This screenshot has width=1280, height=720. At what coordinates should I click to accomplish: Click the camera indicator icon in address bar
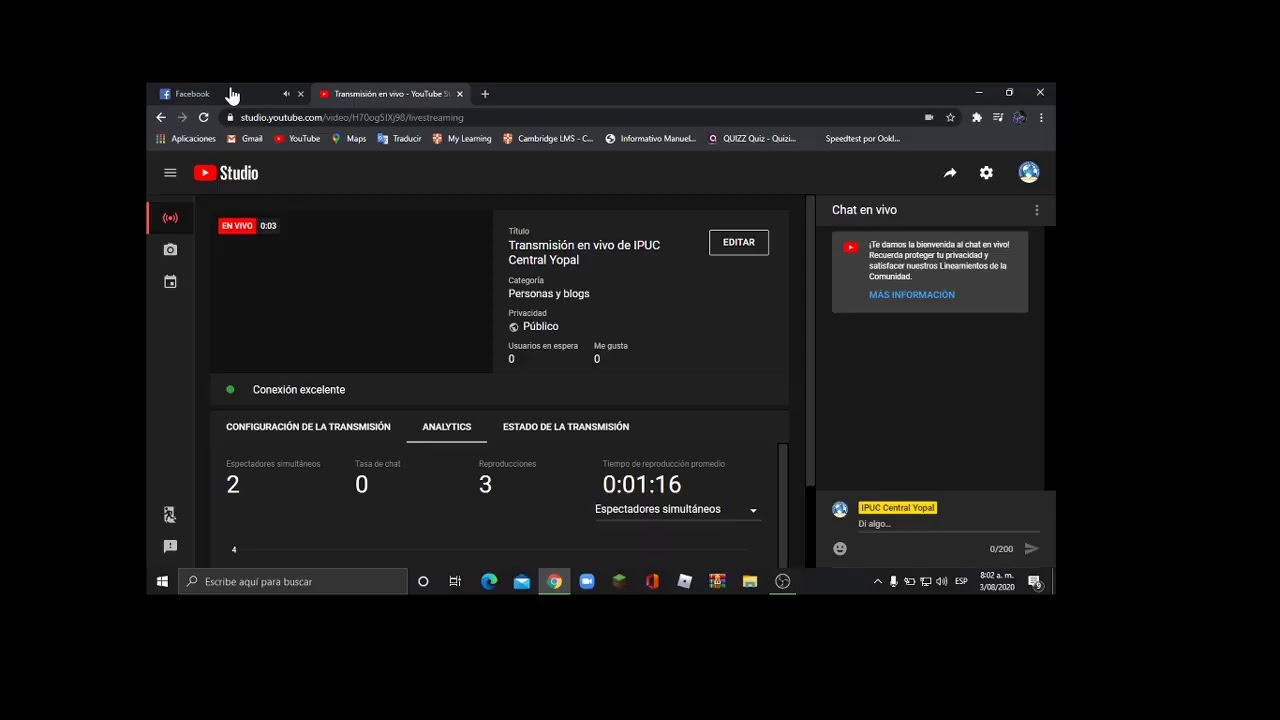929,117
